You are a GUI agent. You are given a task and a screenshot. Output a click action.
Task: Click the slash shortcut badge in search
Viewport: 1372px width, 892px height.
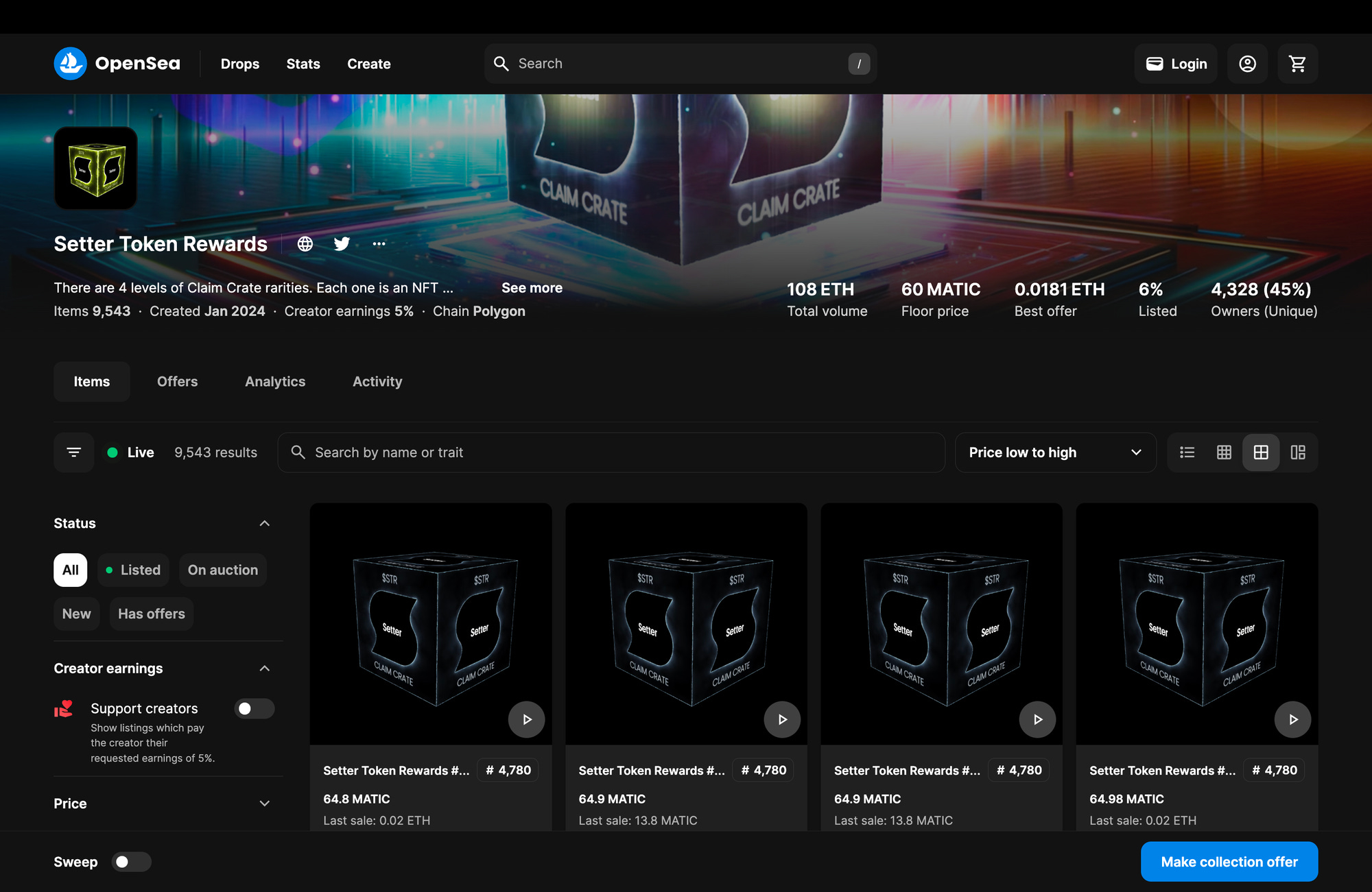click(x=859, y=64)
